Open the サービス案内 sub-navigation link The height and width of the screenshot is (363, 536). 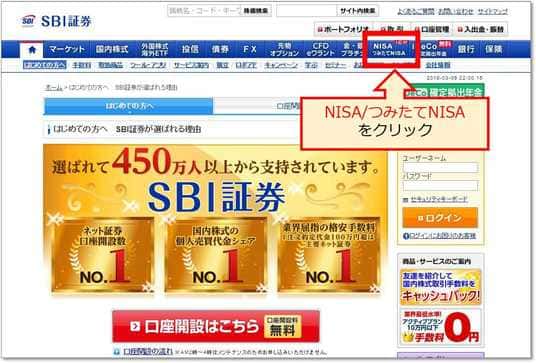191,65
